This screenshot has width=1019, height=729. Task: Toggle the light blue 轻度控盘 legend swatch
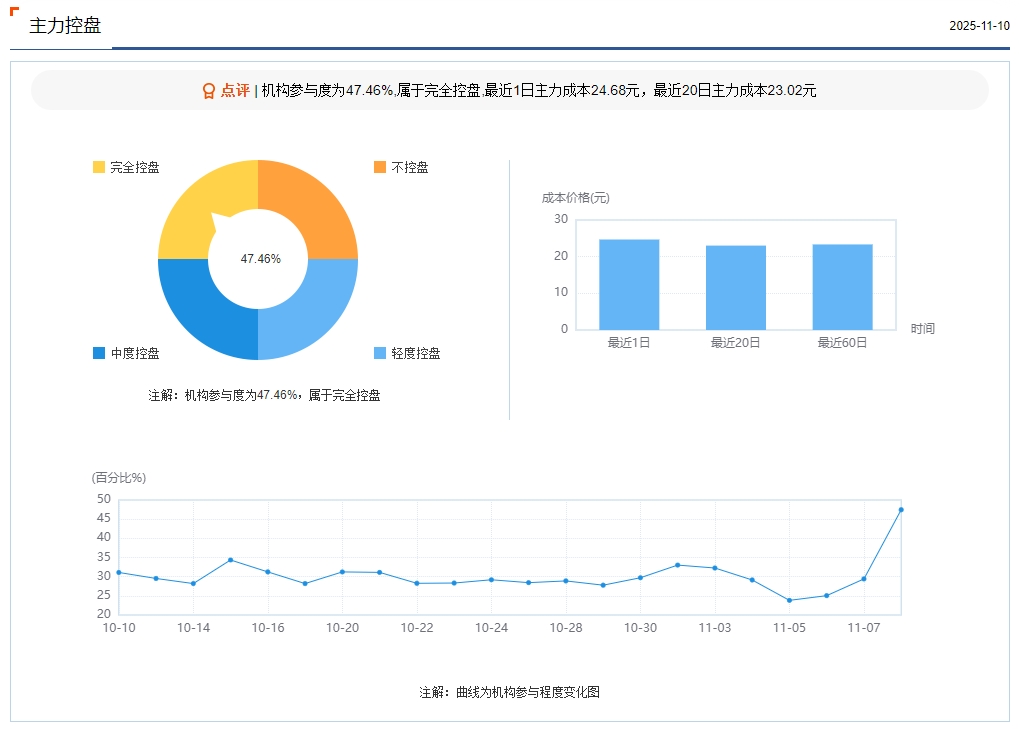tap(380, 354)
